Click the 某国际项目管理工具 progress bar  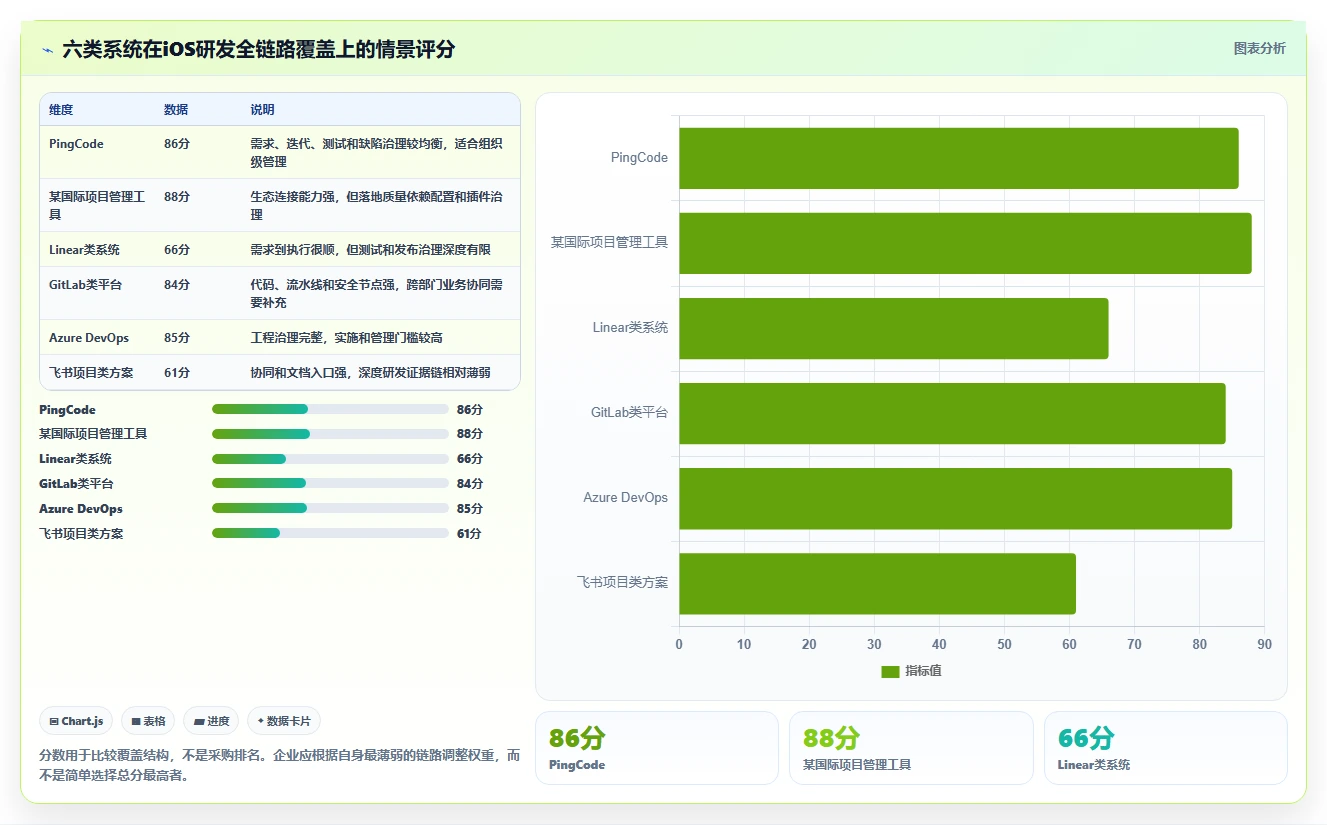point(330,434)
